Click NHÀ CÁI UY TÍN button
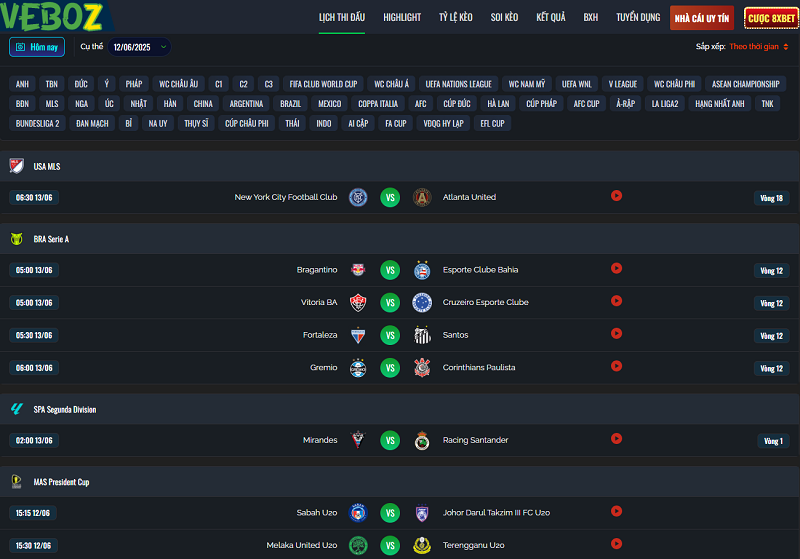 pos(702,18)
